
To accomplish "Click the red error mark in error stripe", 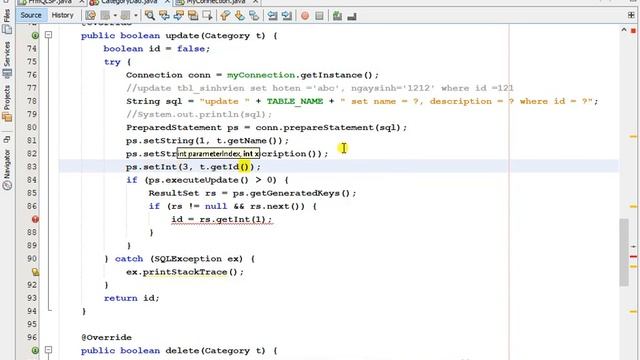I will (633, 256).
